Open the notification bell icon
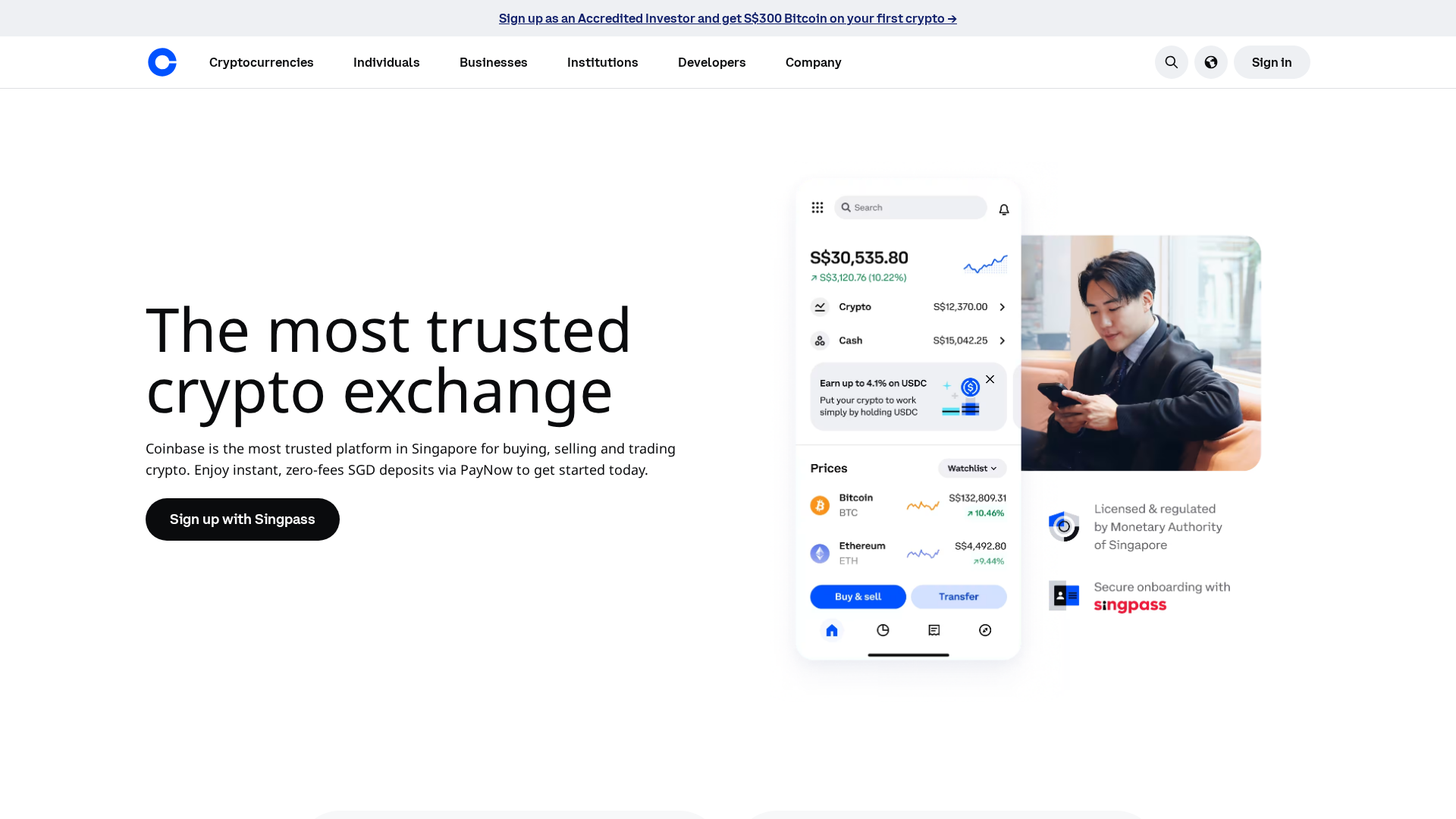The width and height of the screenshot is (1456, 819). tap(1004, 209)
